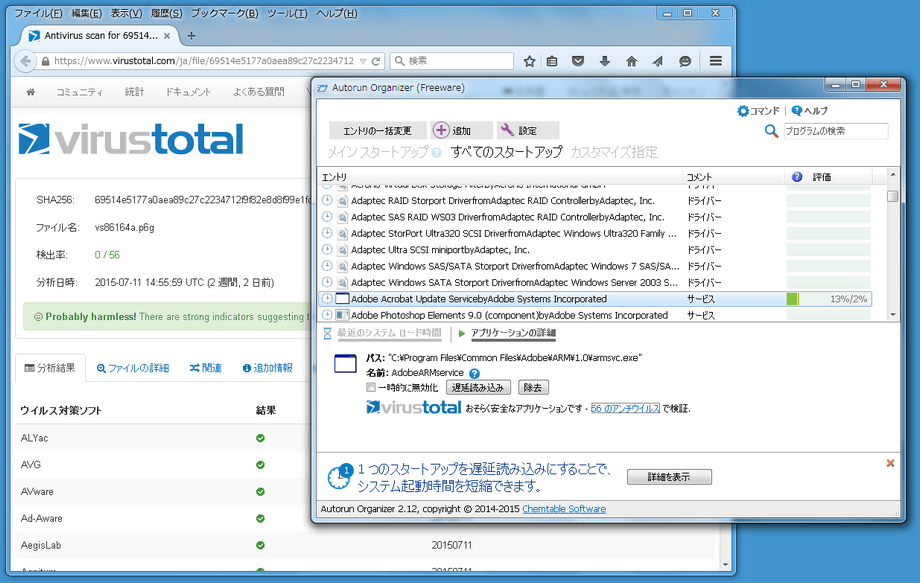Viewport: 920px width, 583px height.
Task: Switch to すべてのスタートアップ view
Action: 506,152
